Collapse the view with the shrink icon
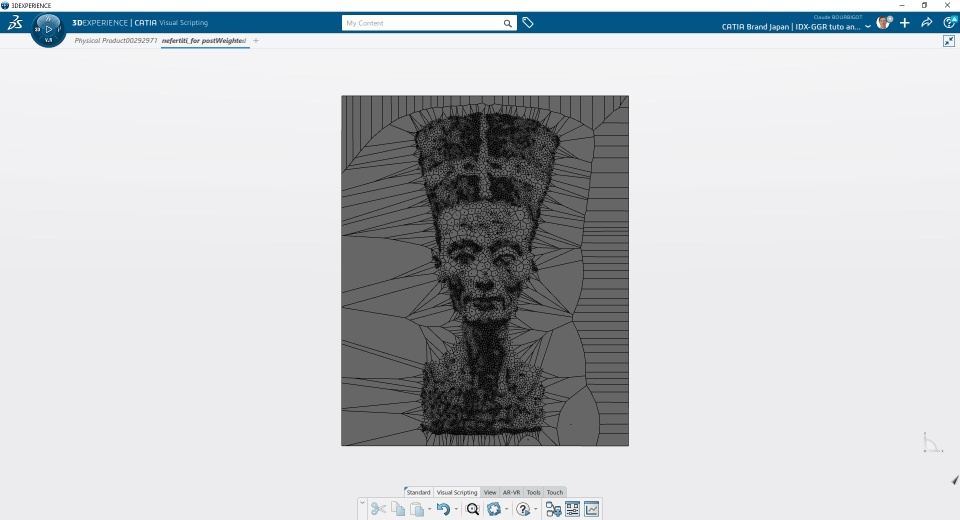Image resolution: width=960 pixels, height=520 pixels. point(949,41)
